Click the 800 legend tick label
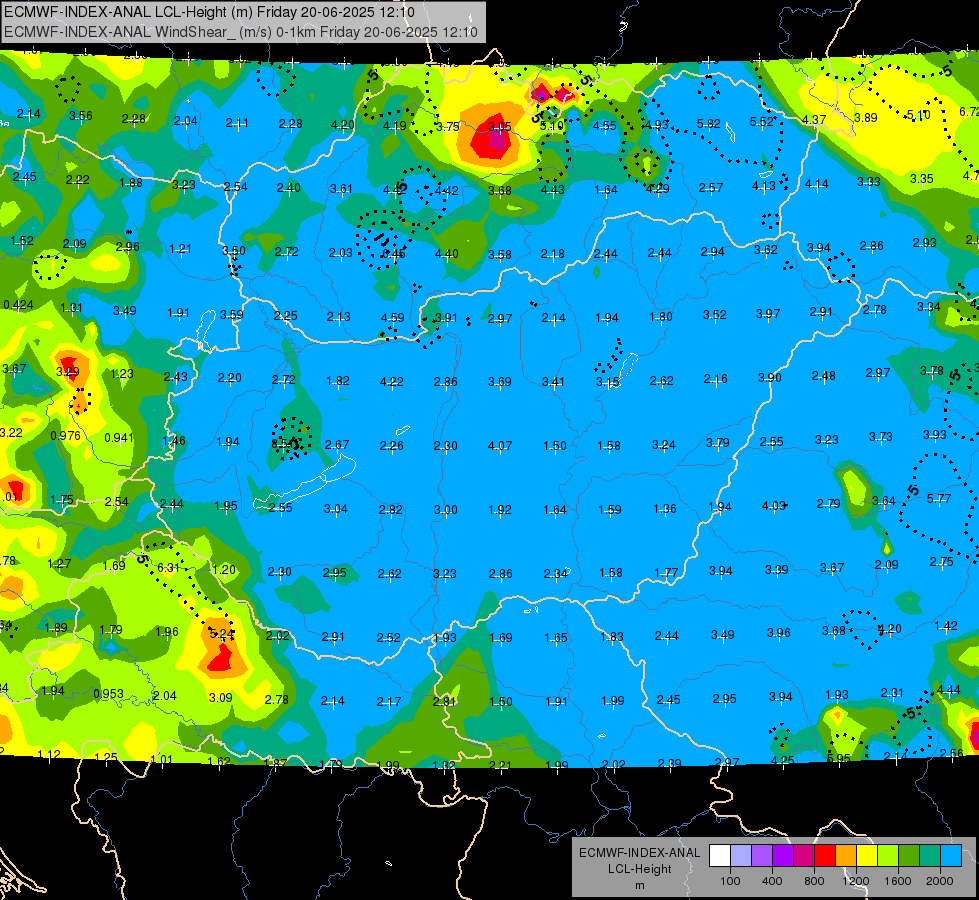The height and width of the screenshot is (900, 979). pos(814,881)
